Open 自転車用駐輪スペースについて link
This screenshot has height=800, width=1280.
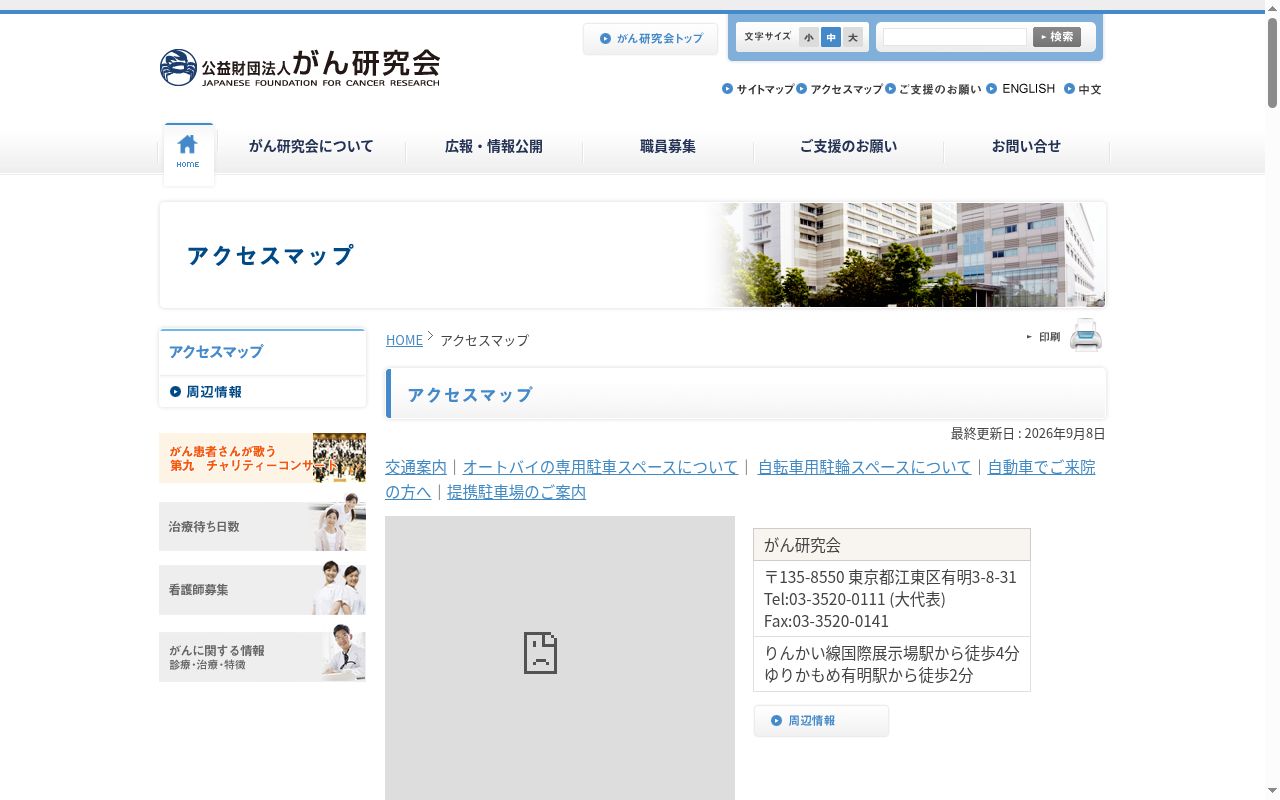[x=864, y=467]
